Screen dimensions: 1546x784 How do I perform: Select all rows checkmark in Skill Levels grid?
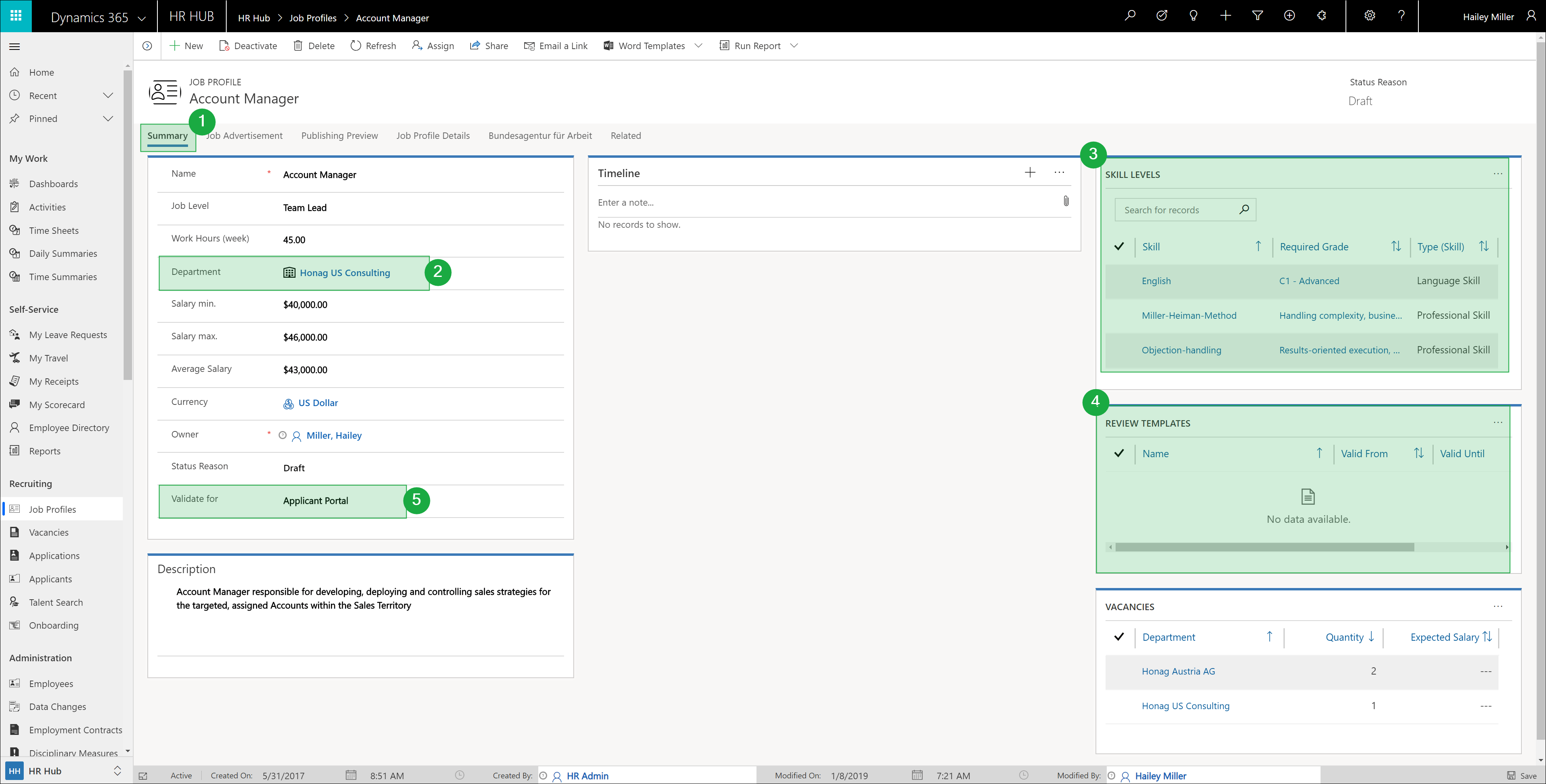1119,247
